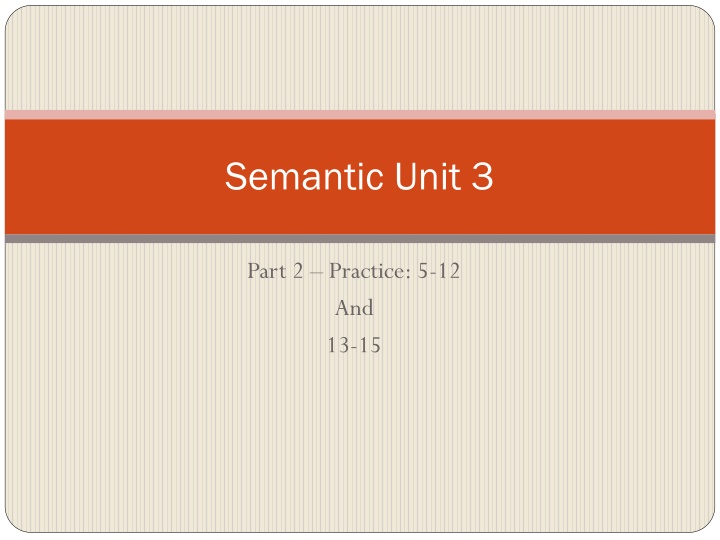Viewport: 720px width, 540px height.
Task: Select the "Semantic Unit 3" title text
Action: tap(359, 176)
